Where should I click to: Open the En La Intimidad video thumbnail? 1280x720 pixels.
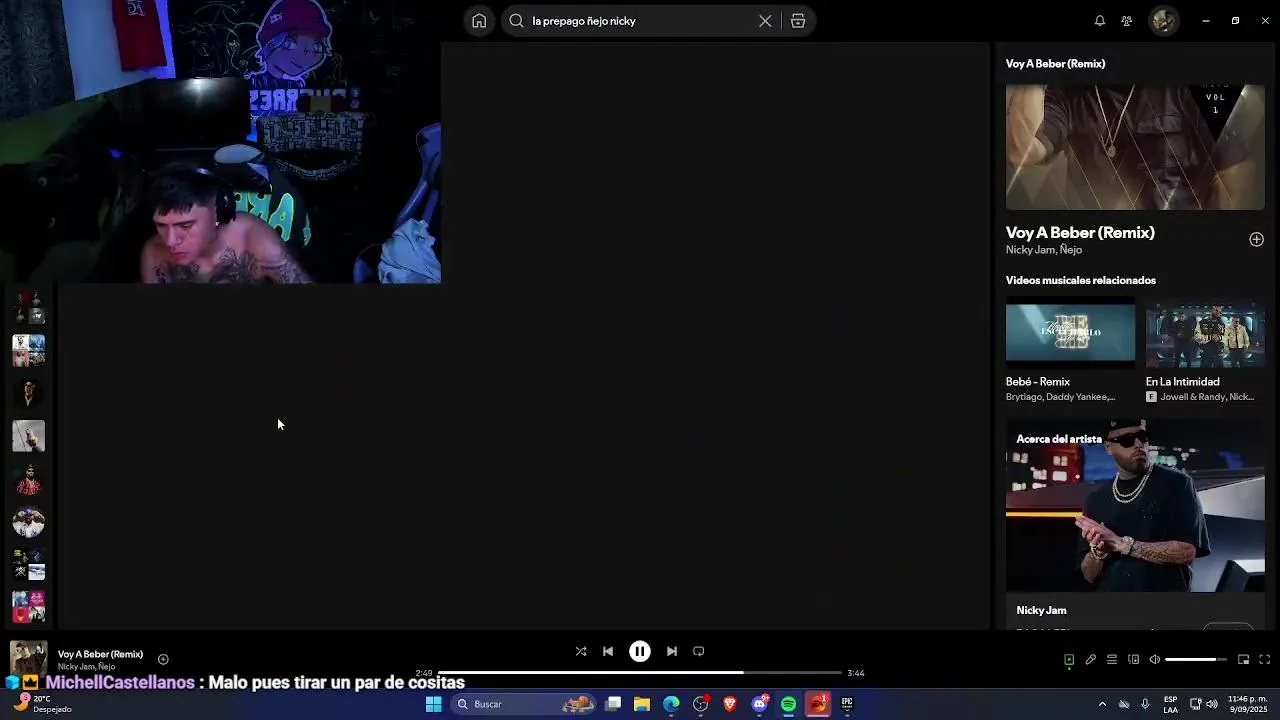[x=1205, y=332]
